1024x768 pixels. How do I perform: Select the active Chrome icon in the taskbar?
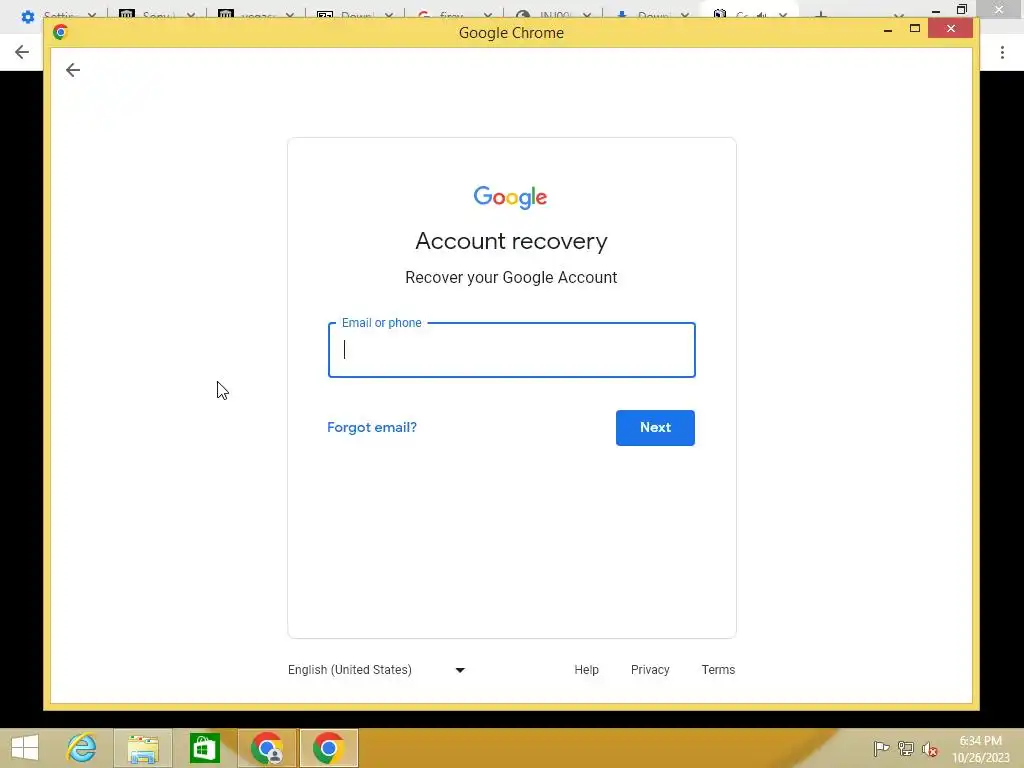(328, 748)
